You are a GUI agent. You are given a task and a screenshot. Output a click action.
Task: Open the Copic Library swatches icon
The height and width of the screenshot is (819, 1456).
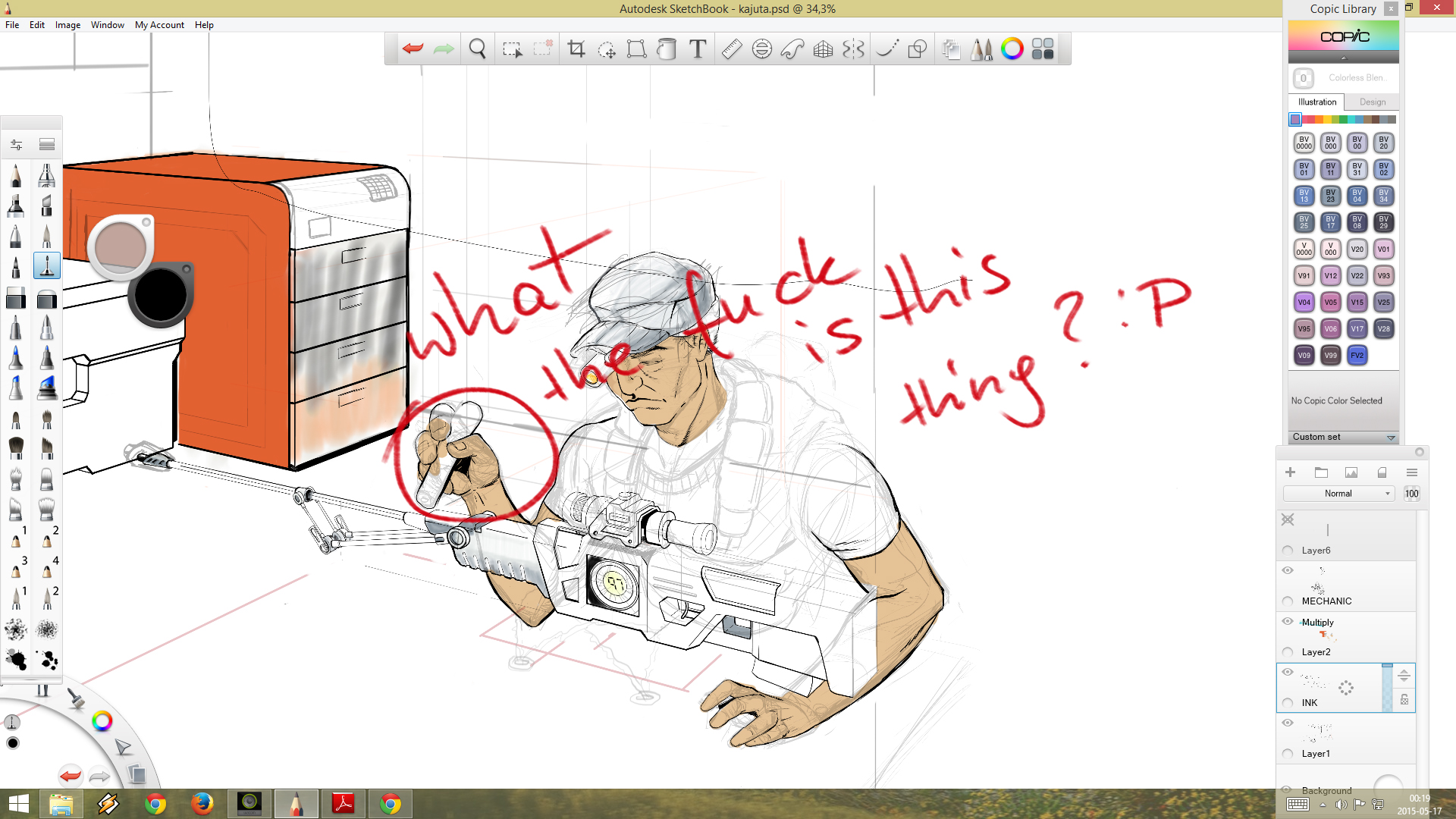pyautogui.click(x=1043, y=49)
